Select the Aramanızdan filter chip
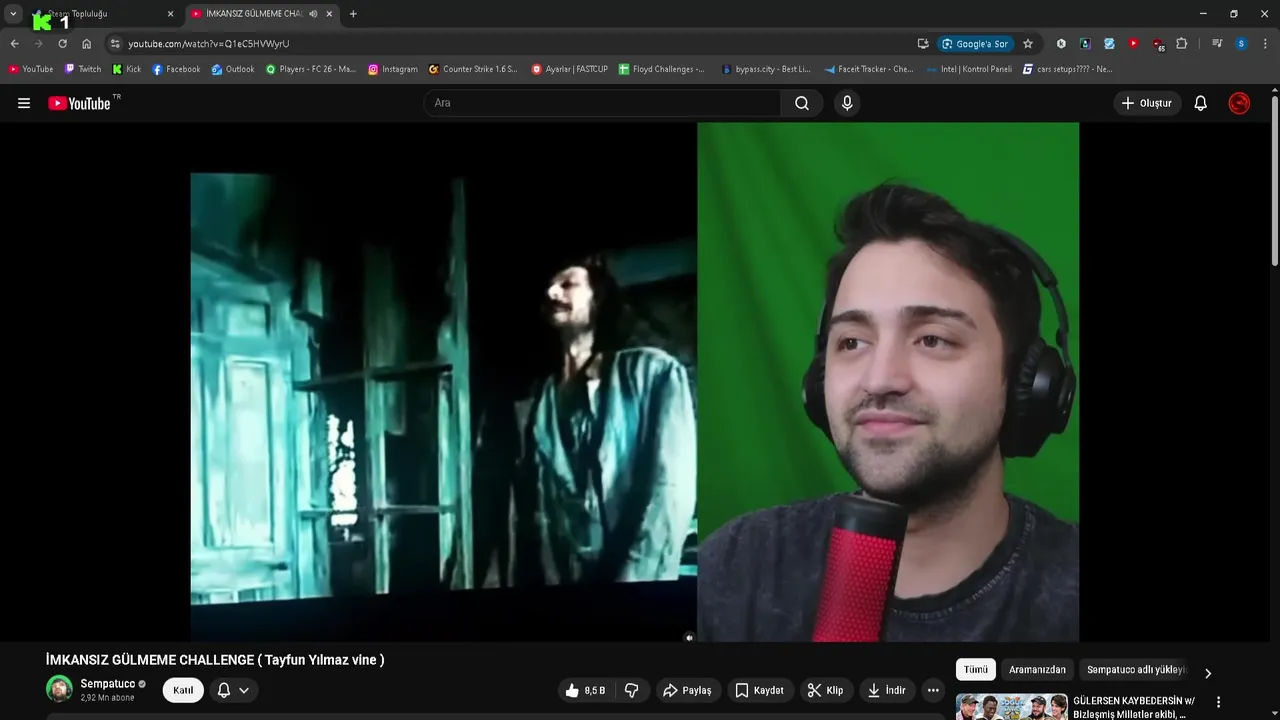 click(x=1037, y=670)
